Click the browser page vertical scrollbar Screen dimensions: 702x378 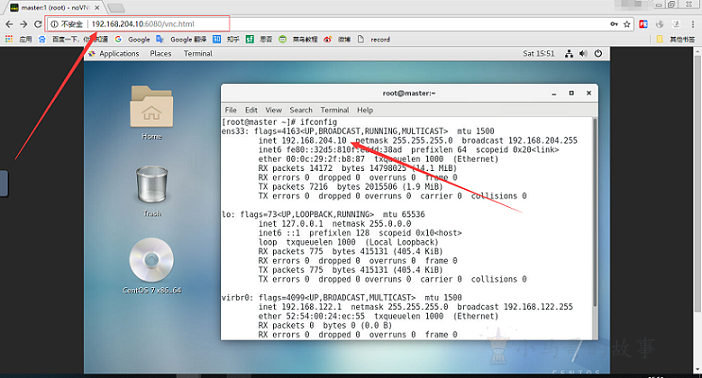(698, 184)
